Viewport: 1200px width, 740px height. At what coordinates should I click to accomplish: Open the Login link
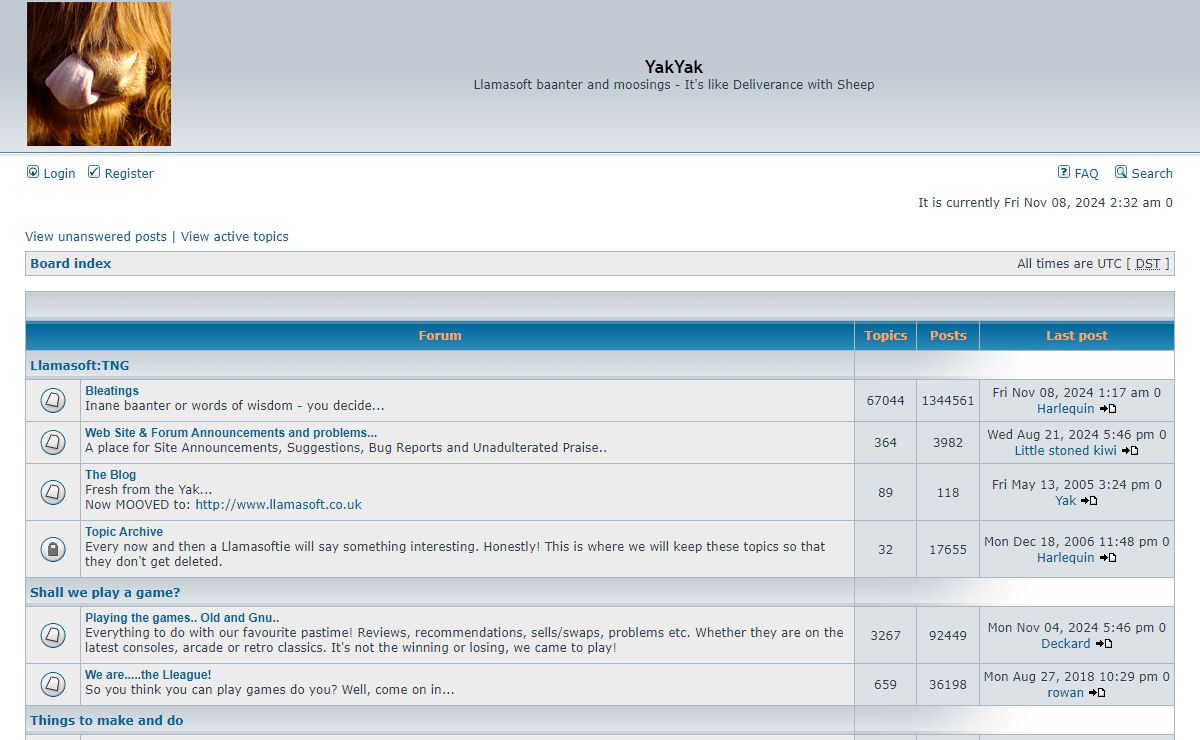point(59,173)
